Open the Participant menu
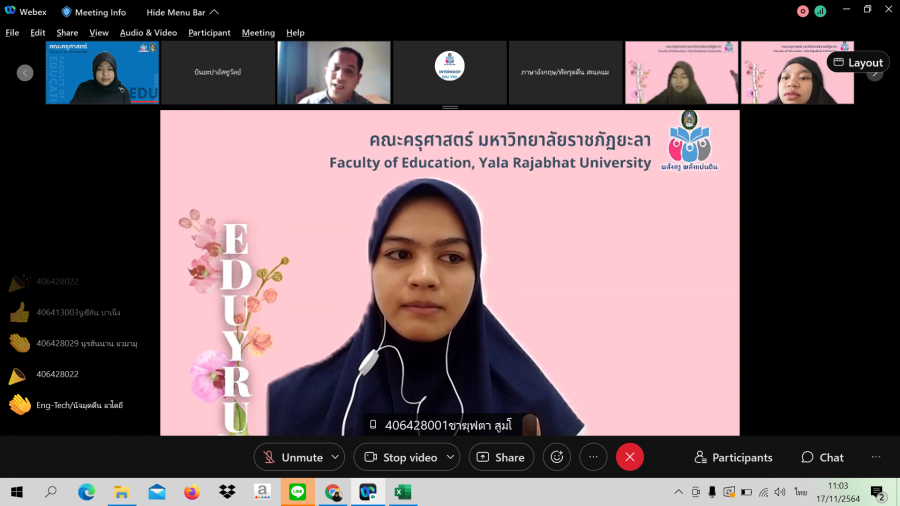 209,32
